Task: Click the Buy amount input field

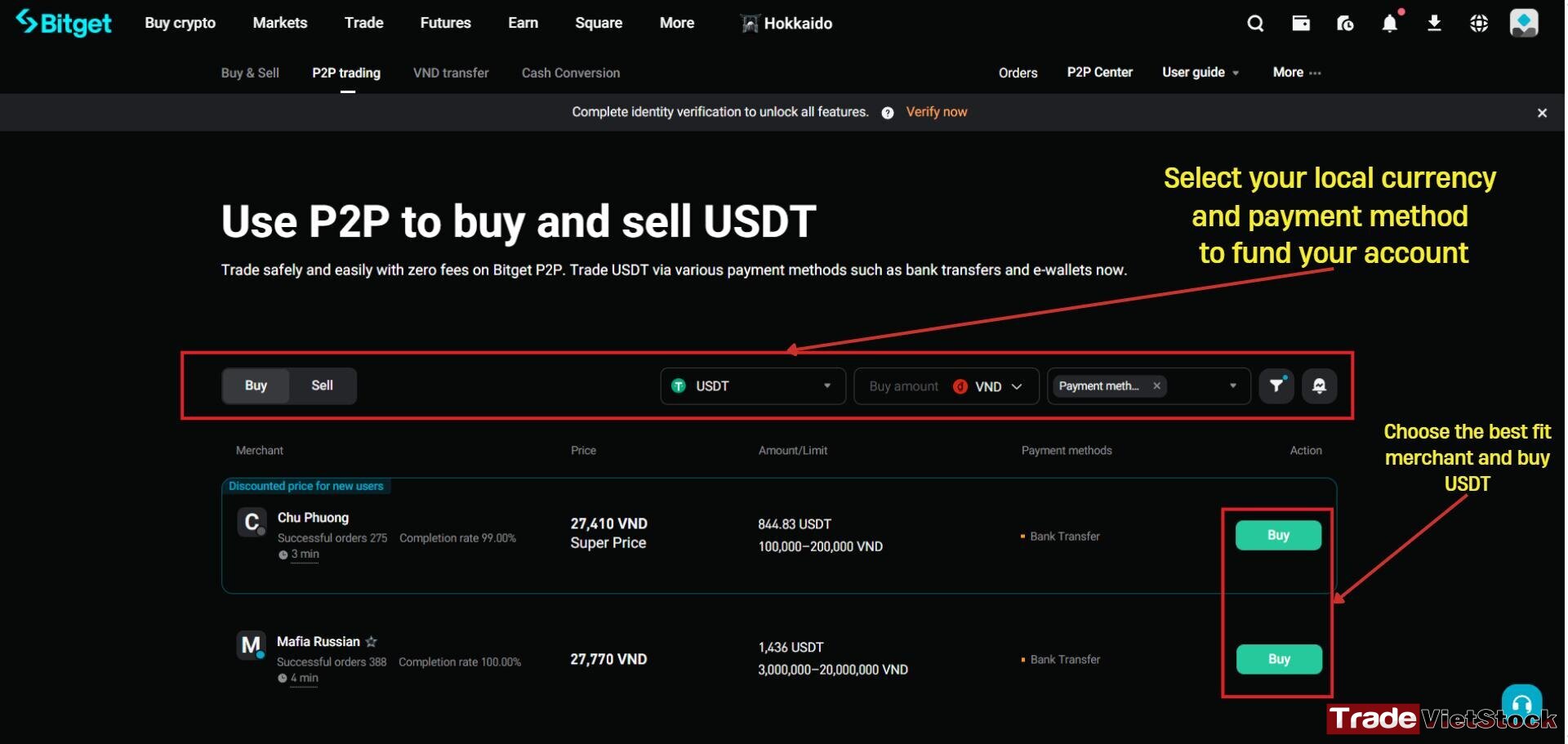Action: pos(903,386)
